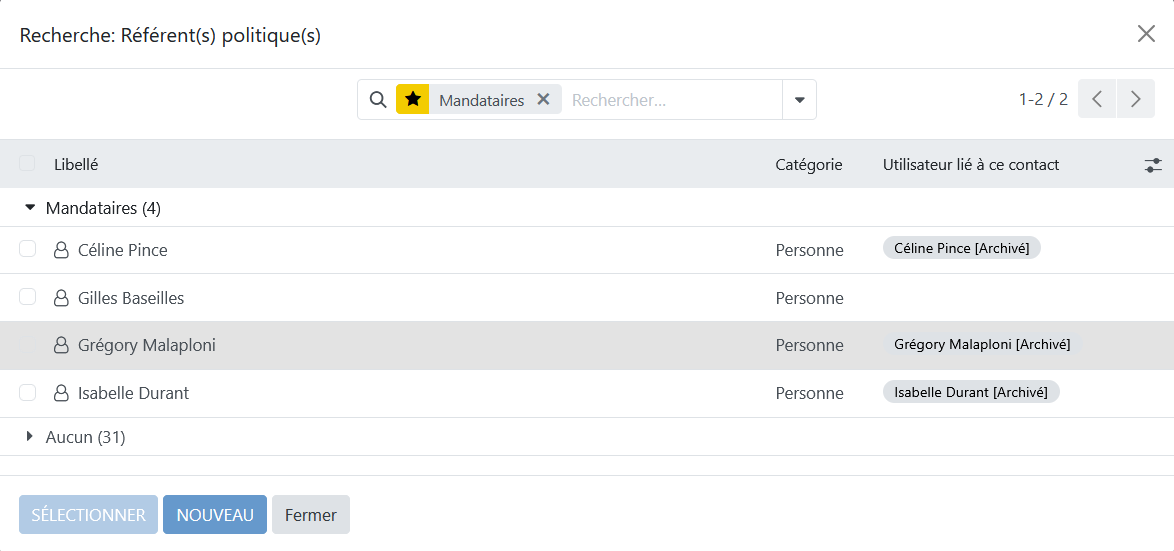
Task: Sort by the Catégorie column header
Action: (x=808, y=165)
